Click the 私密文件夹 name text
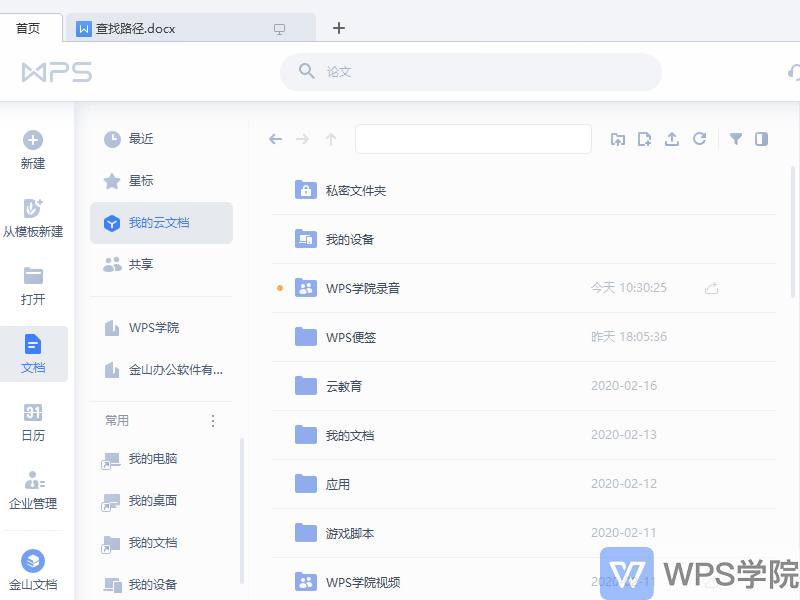The width and height of the screenshot is (800, 600). [x=356, y=190]
